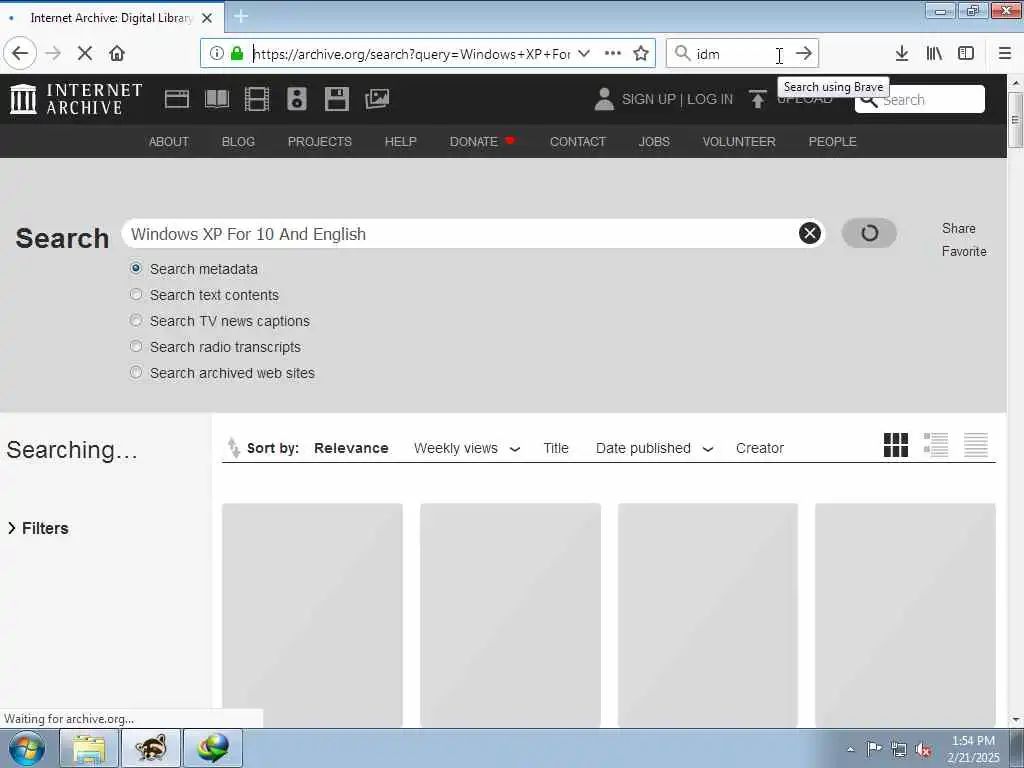Viewport: 1024px width, 768px height.
Task: Bookmark this page with the star
Action: pos(641,53)
